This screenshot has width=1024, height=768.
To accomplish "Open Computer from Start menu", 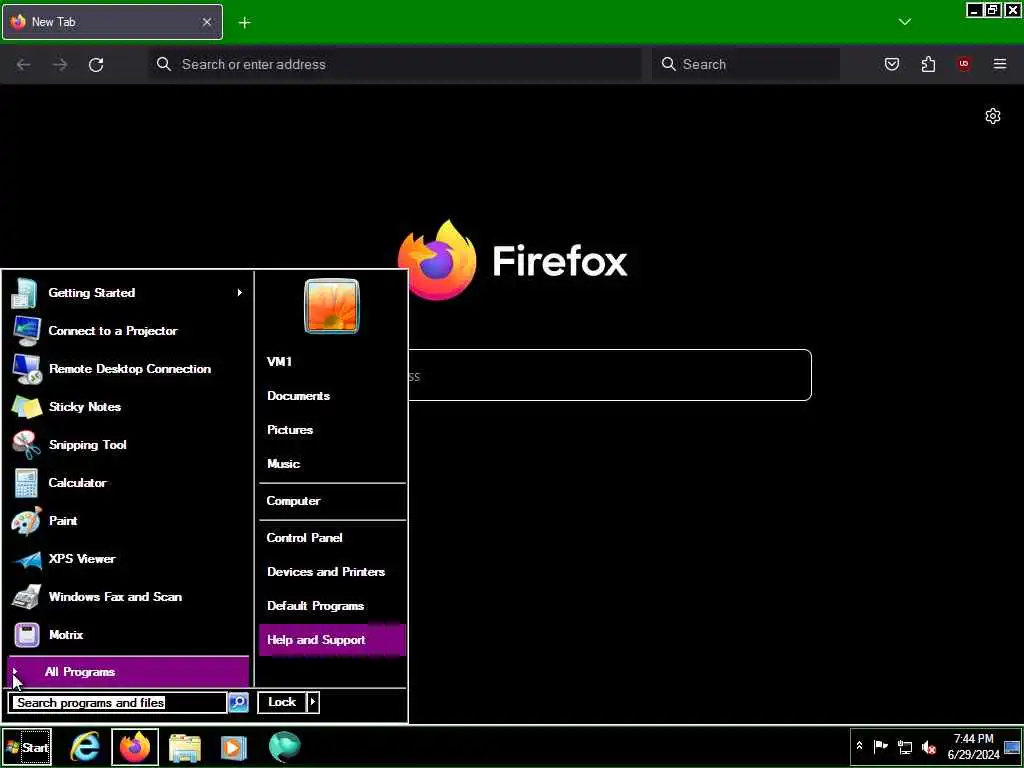I will (x=332, y=501).
